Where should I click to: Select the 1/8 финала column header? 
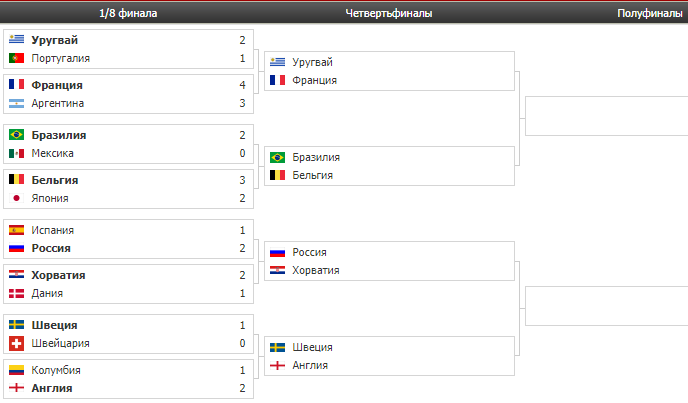point(128,13)
